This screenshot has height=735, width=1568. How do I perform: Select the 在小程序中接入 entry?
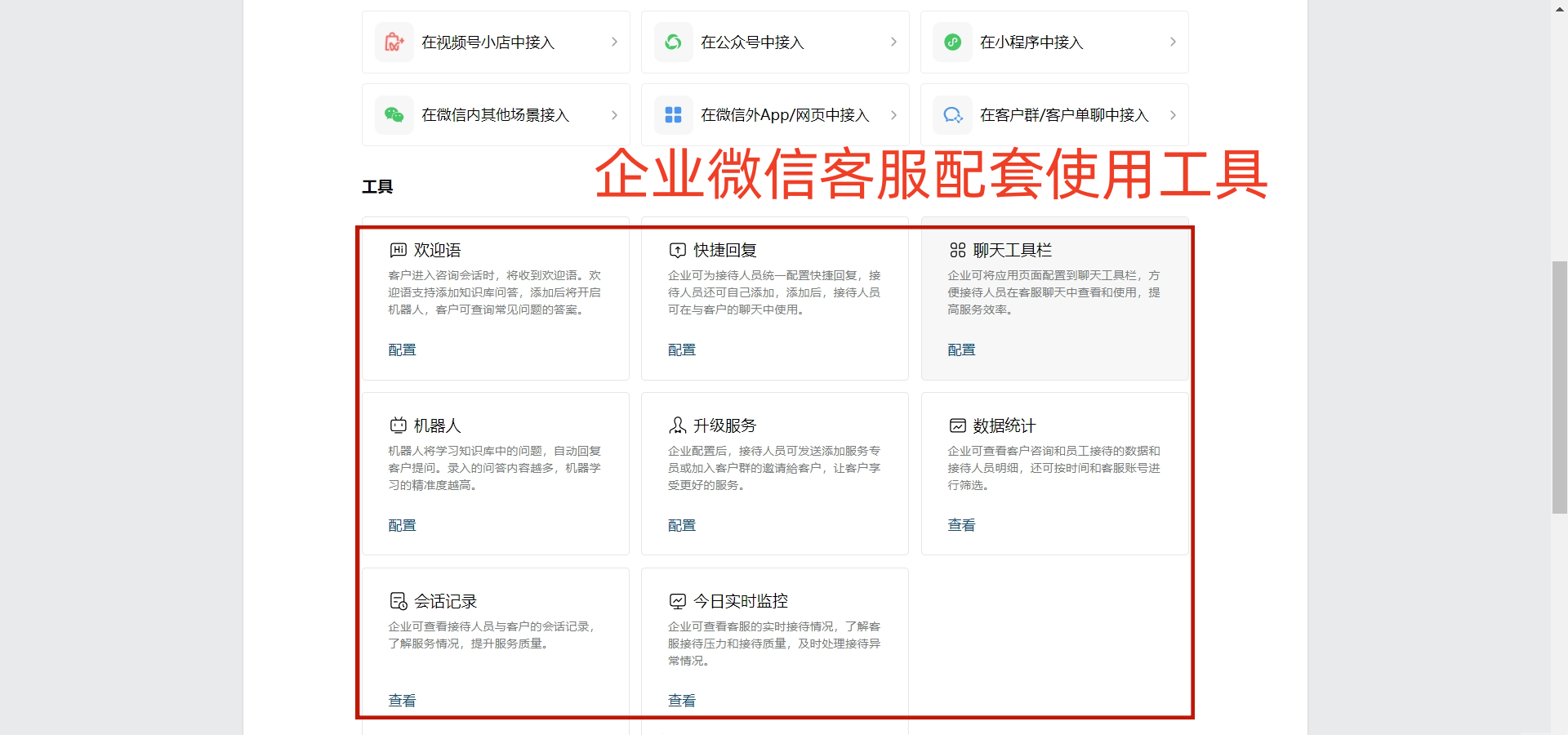tap(1054, 42)
